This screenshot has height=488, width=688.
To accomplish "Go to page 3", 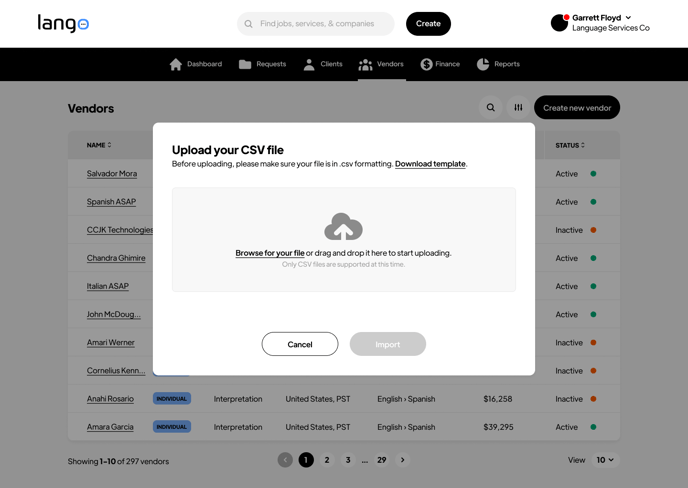I will [348, 460].
